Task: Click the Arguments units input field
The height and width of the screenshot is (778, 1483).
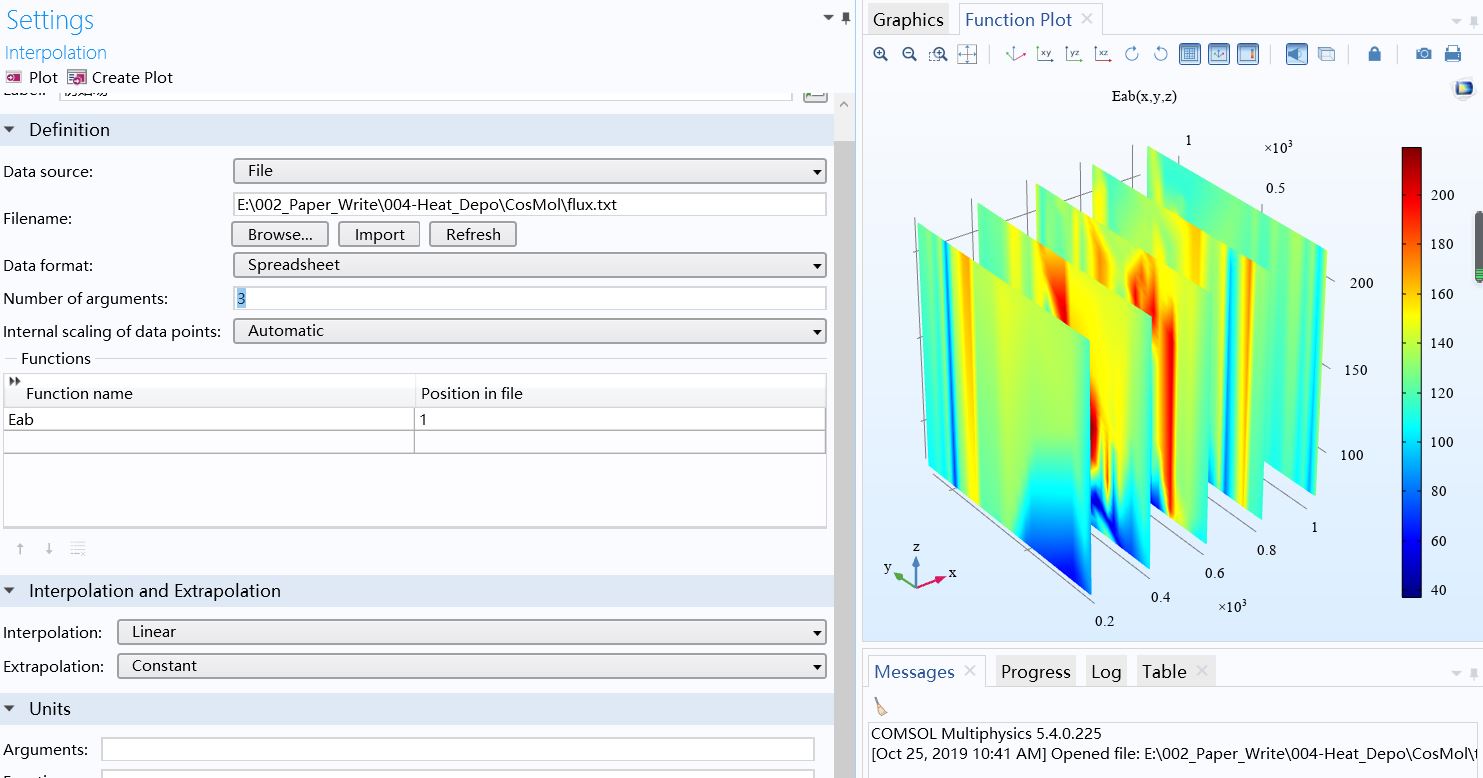Action: [x=458, y=749]
